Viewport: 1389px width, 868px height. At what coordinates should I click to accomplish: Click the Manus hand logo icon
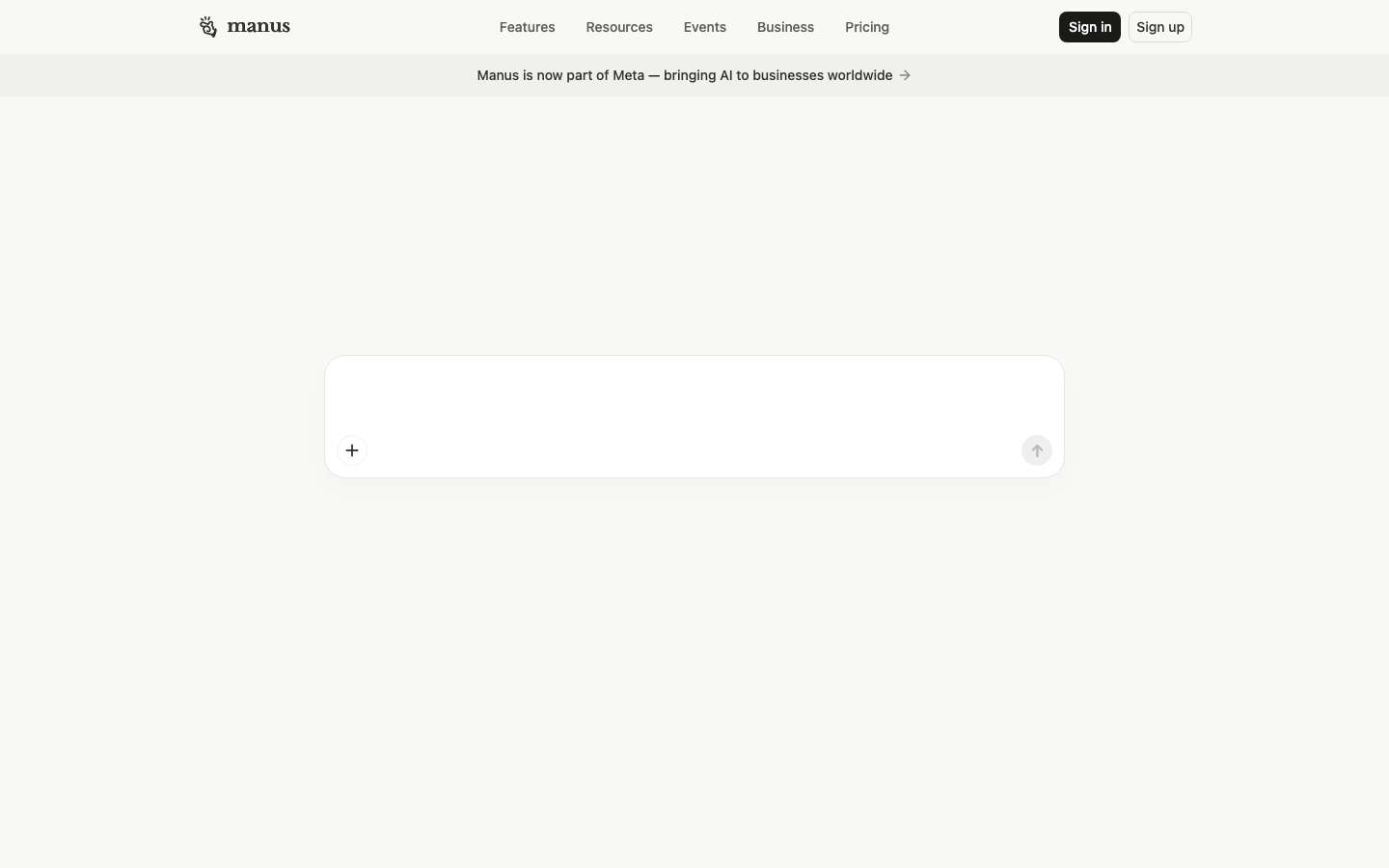point(207,27)
